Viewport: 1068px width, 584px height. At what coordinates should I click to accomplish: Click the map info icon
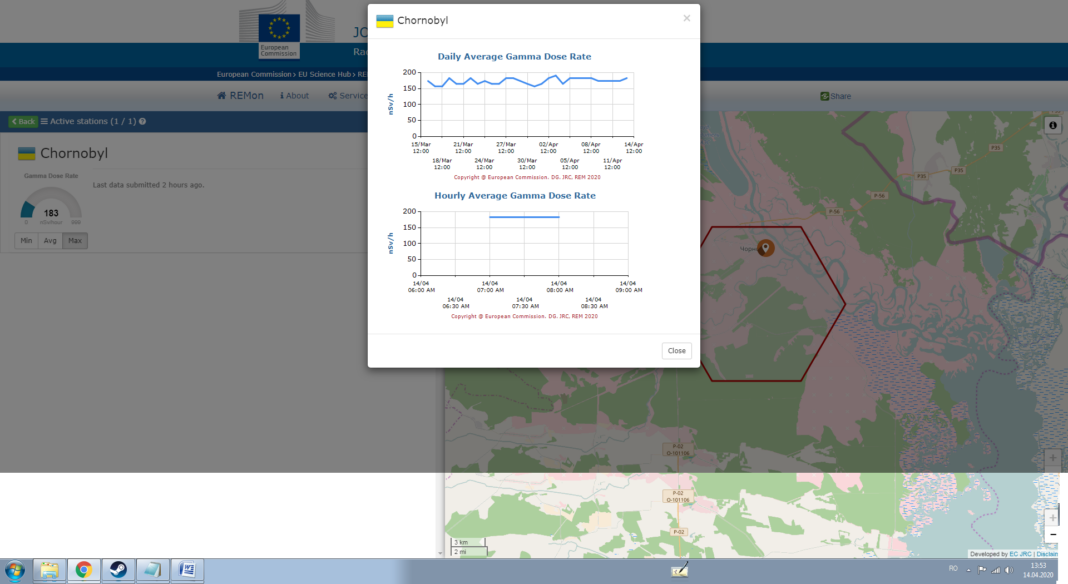pos(1053,125)
